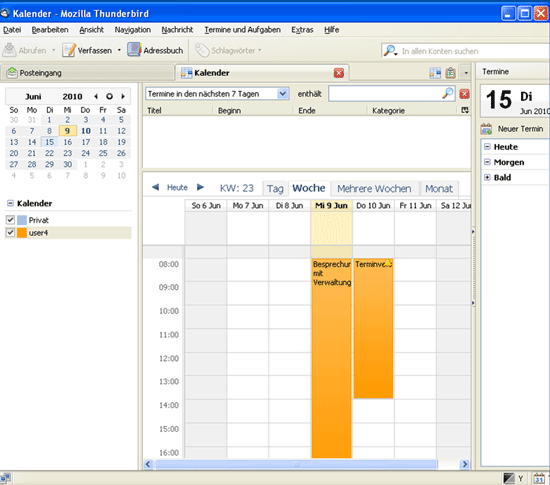Image resolution: width=550 pixels, height=485 pixels.
Task: Select the Woche view tab
Action: point(309,188)
